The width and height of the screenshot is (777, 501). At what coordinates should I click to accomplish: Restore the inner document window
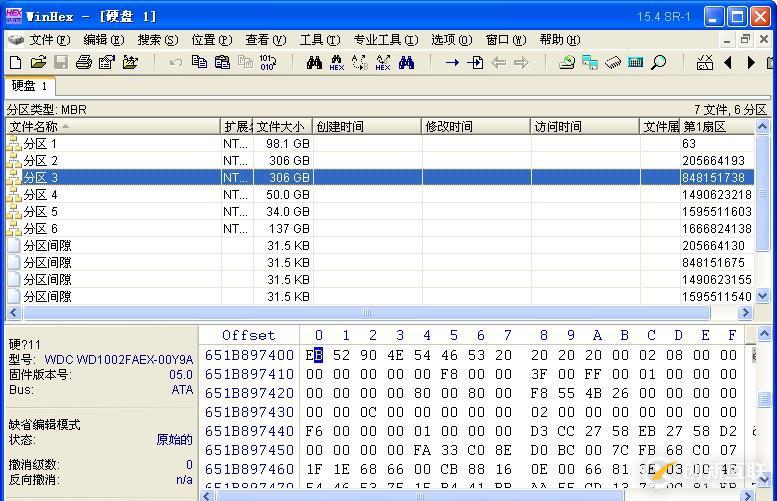[745, 40]
